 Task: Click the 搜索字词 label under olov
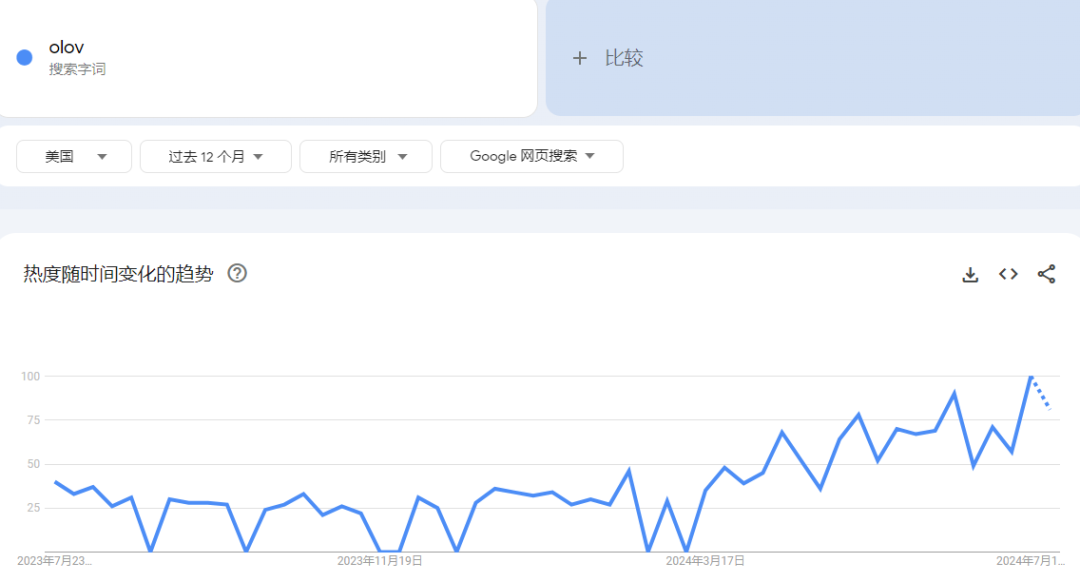point(77,69)
